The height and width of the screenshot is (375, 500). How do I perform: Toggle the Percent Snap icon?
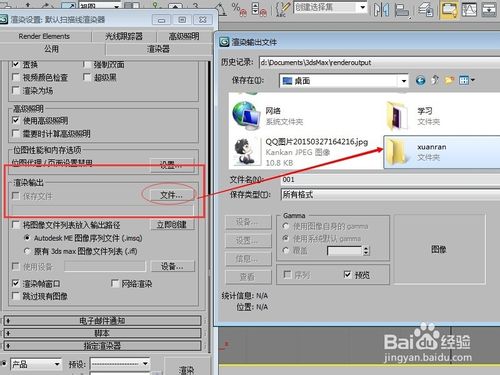tap(239, 9)
